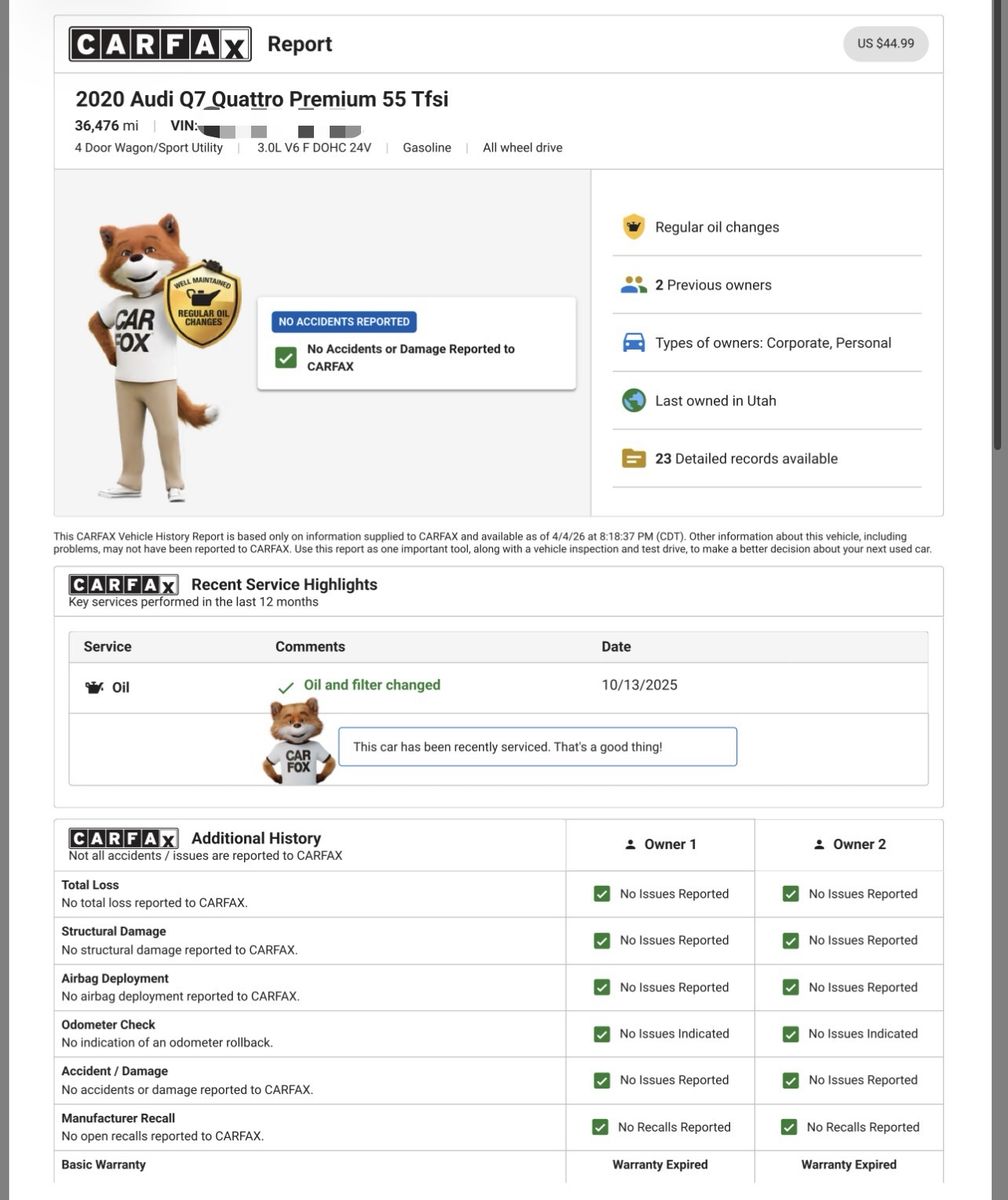Image resolution: width=1008 pixels, height=1200 pixels.
Task: Click the US $44.99 price button
Action: (885, 44)
